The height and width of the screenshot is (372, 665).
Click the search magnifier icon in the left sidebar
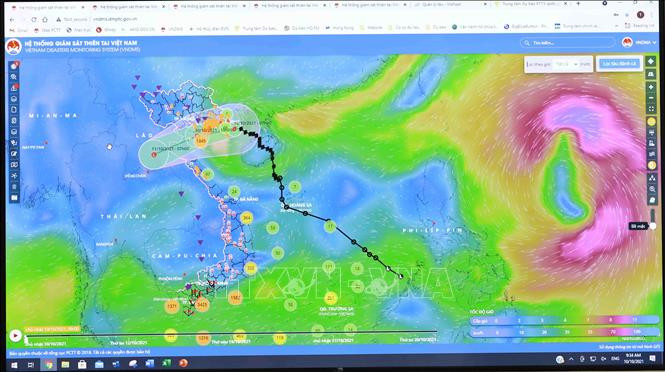tap(14, 77)
